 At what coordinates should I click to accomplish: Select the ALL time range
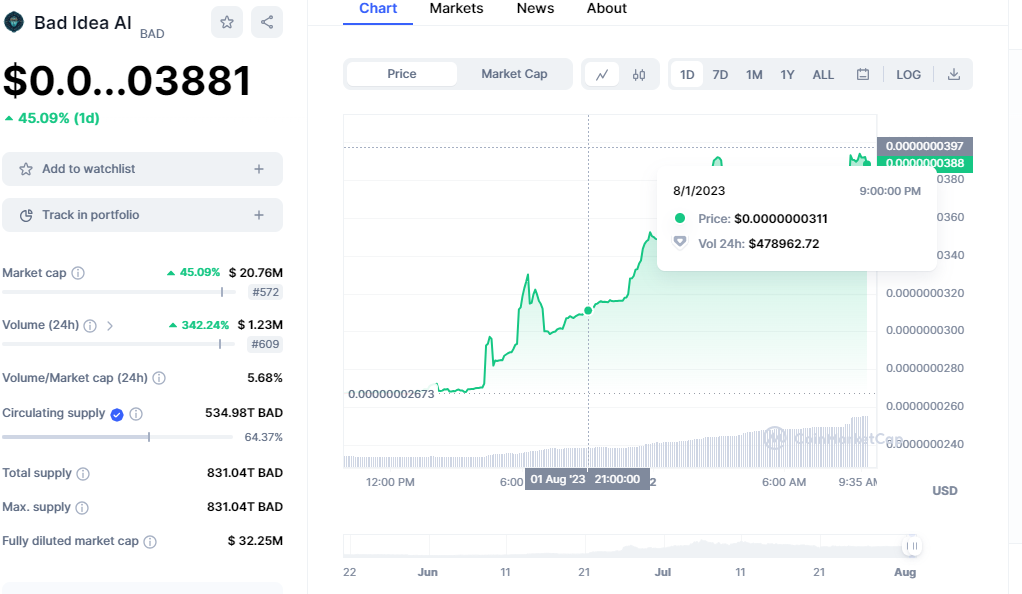tap(823, 74)
